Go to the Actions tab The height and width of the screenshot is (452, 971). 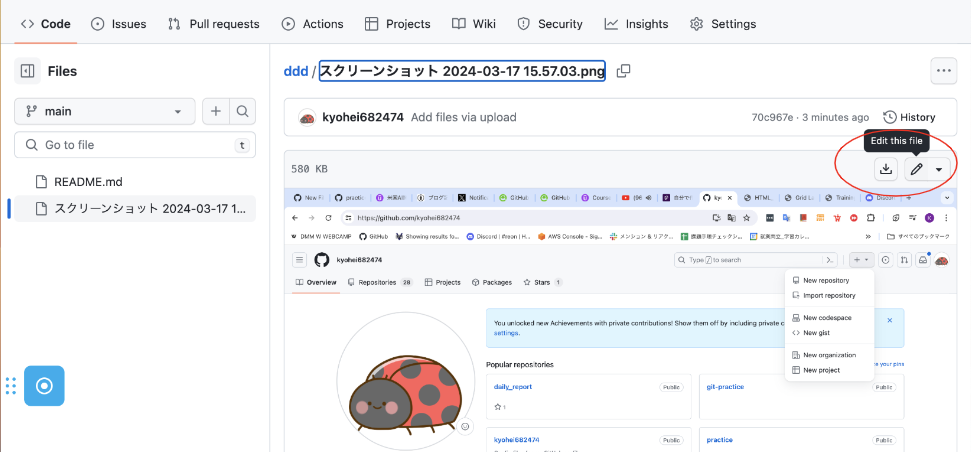[x=312, y=24]
